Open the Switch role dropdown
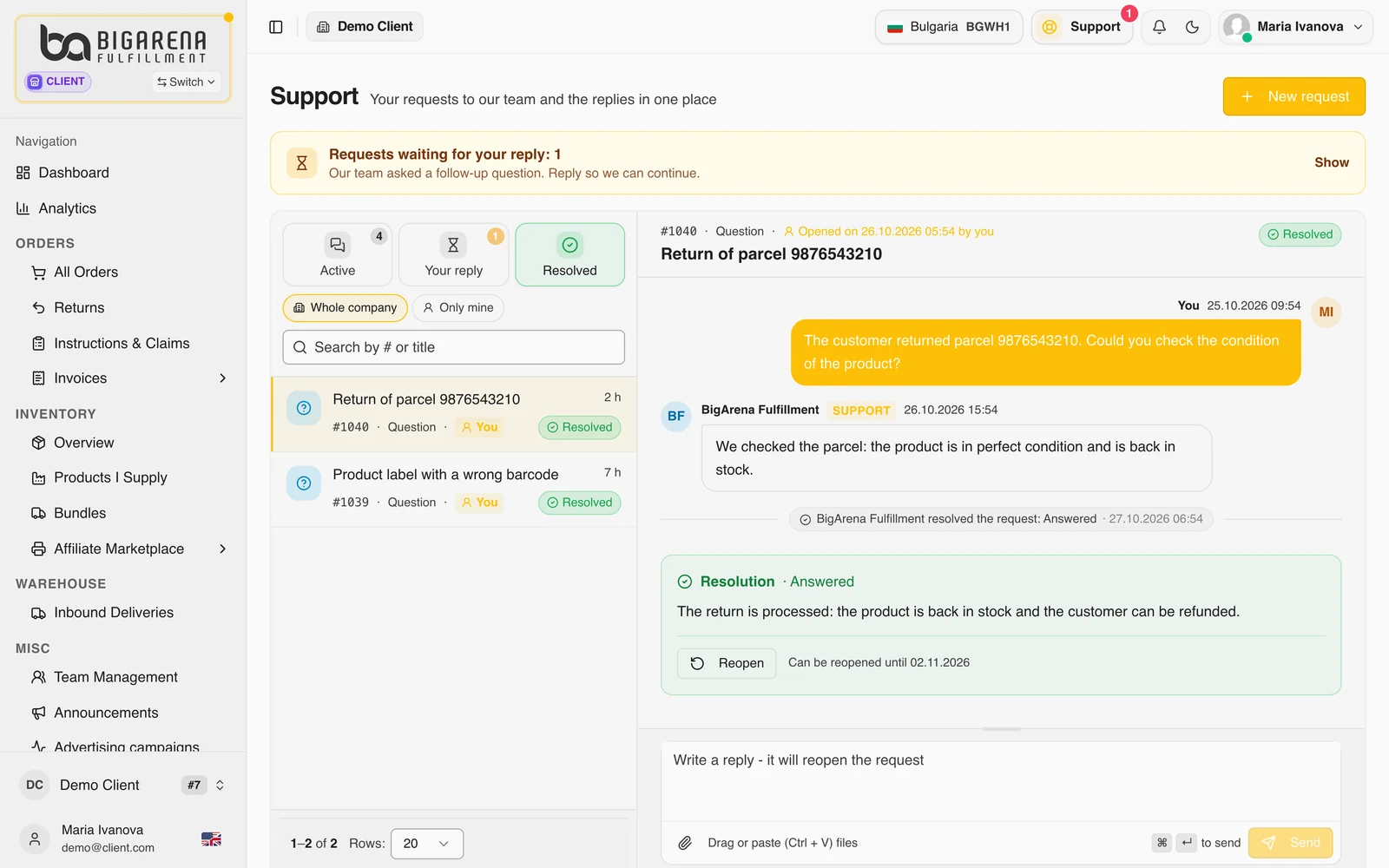Image resolution: width=1389 pixels, height=868 pixels. 186,82
